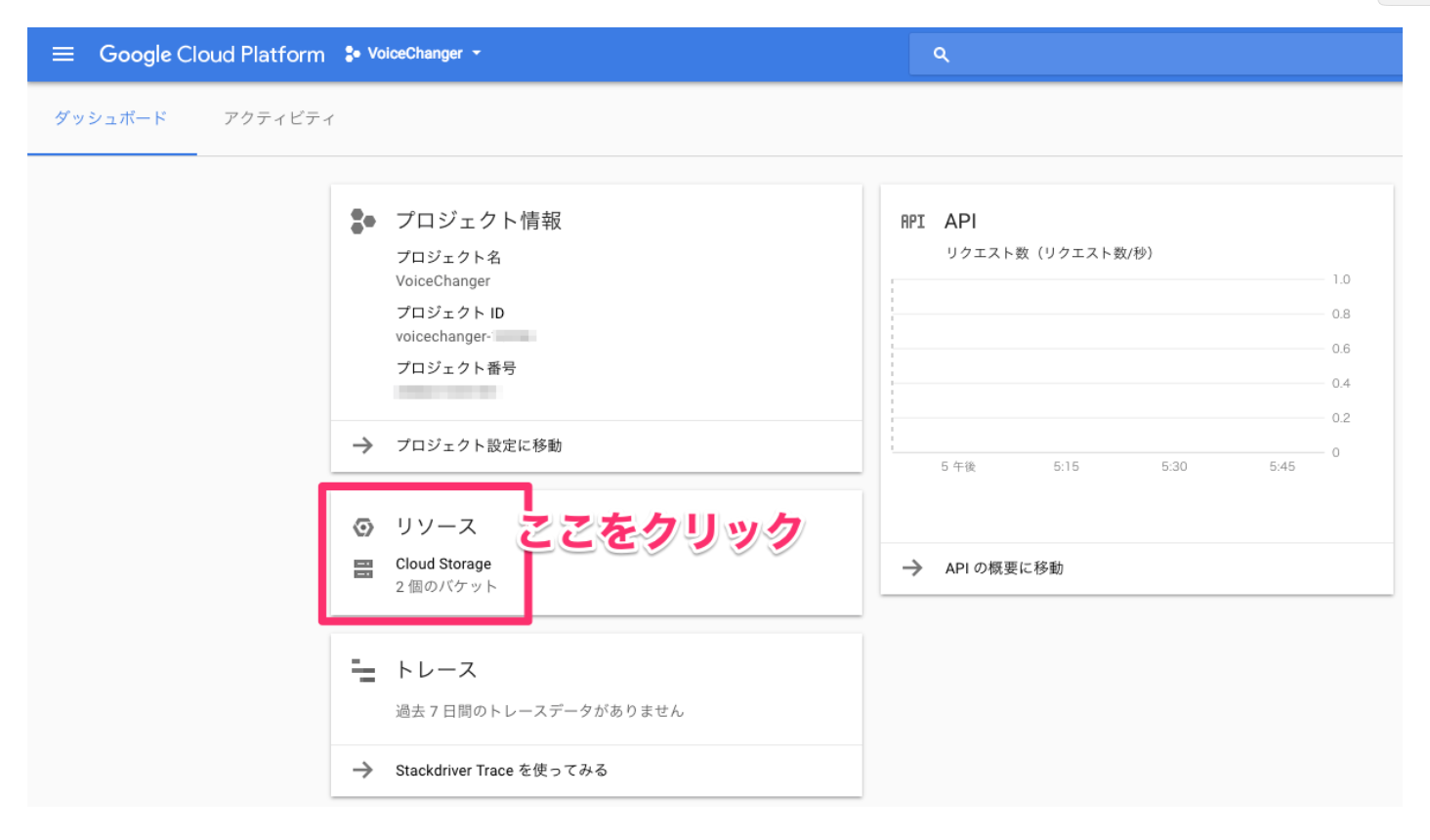Click the Cloud Storage bucket icon
This screenshot has width=1430, height=840.
363,568
